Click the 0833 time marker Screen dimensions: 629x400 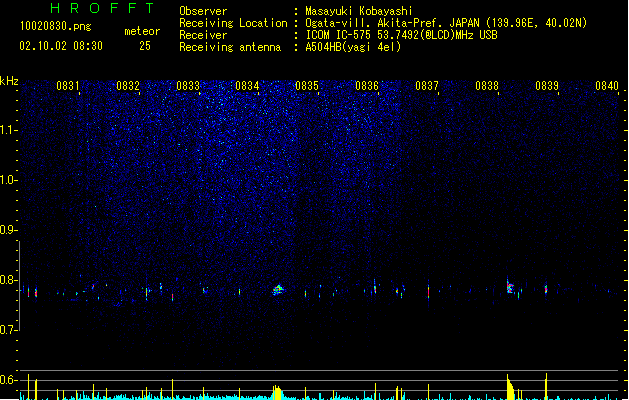pos(188,86)
